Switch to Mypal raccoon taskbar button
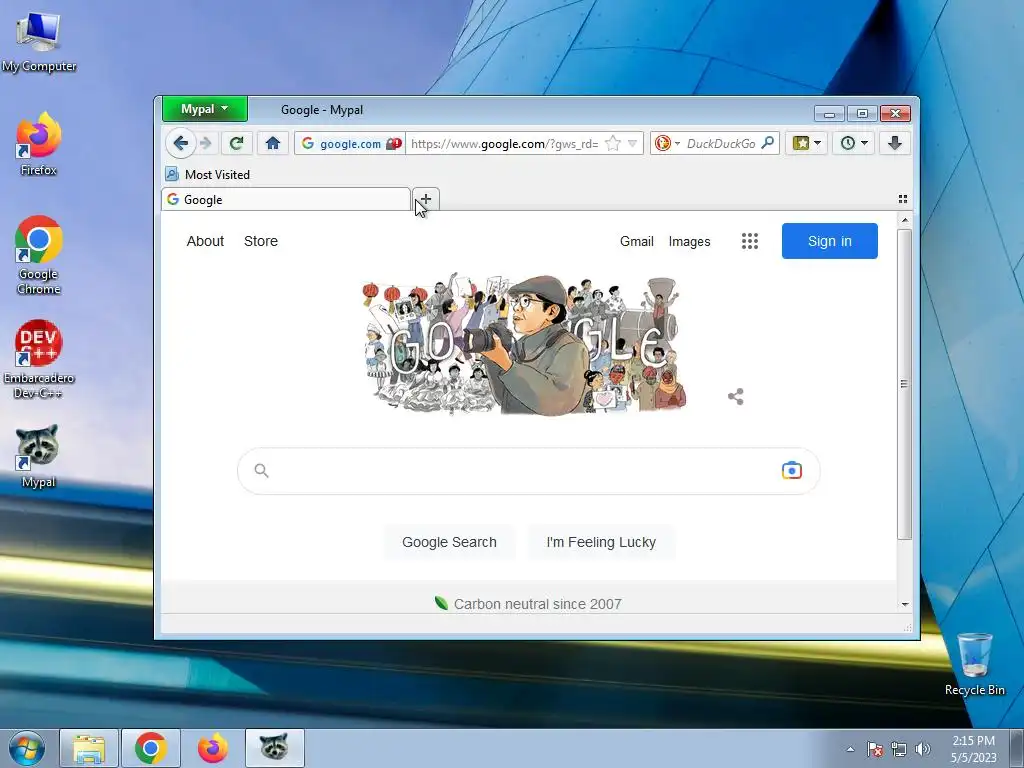This screenshot has width=1024, height=768. pyautogui.click(x=274, y=748)
